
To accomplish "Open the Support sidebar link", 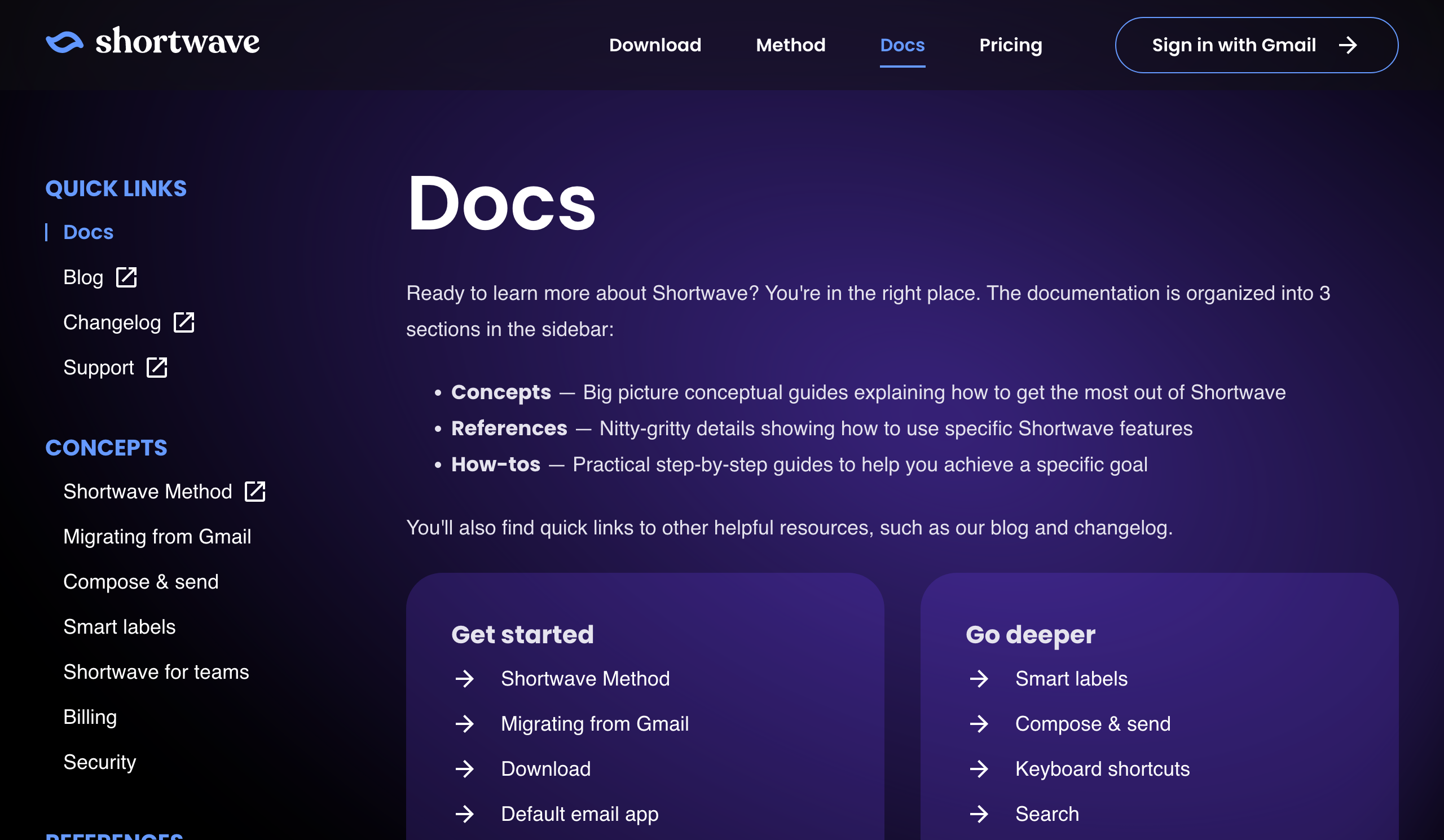I will click(99, 368).
